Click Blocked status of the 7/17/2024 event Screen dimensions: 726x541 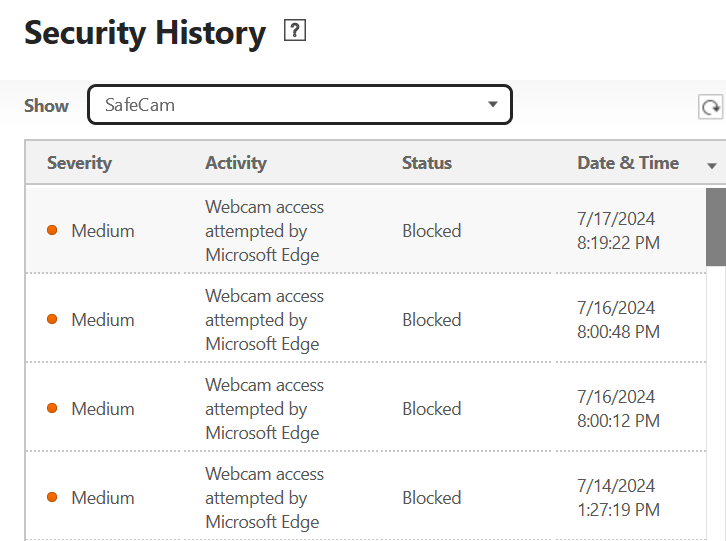[x=432, y=231]
